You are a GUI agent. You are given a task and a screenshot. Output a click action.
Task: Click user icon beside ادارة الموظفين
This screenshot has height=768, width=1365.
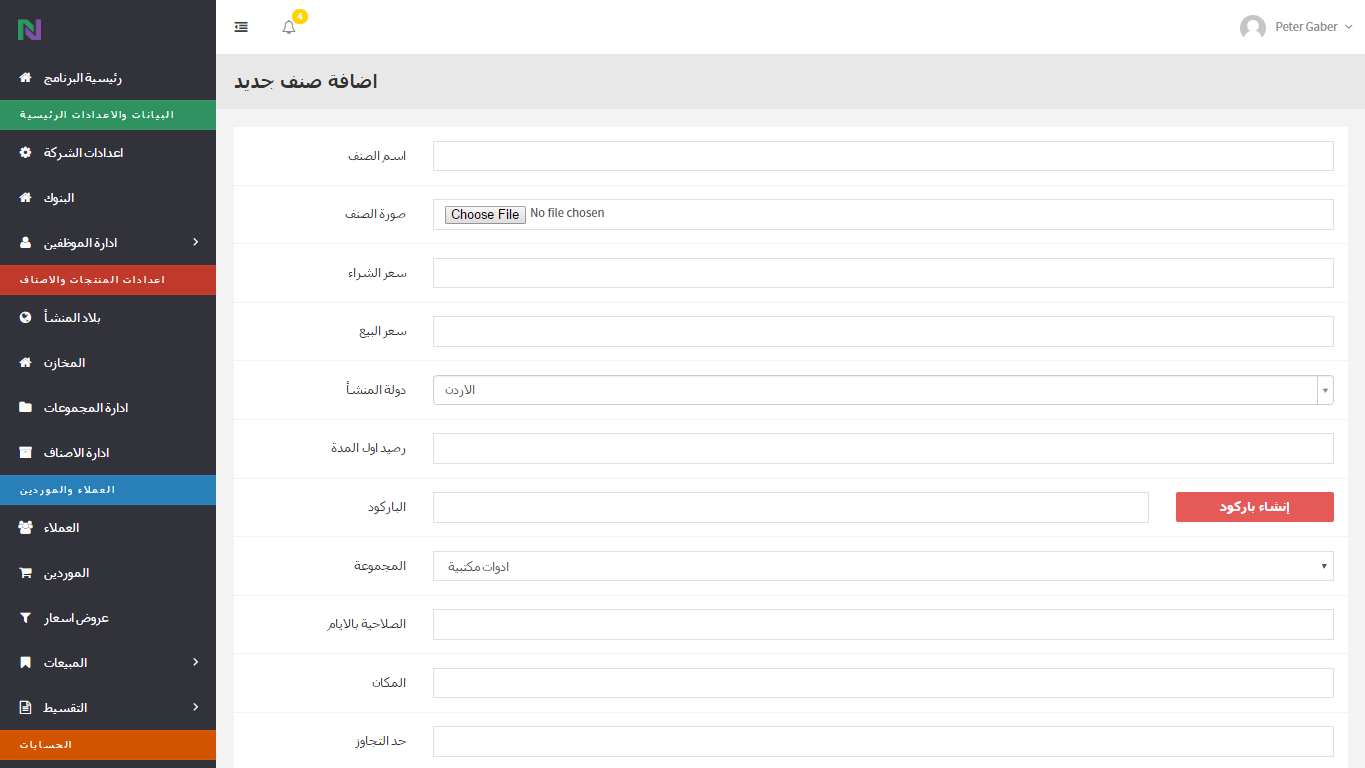point(26,243)
